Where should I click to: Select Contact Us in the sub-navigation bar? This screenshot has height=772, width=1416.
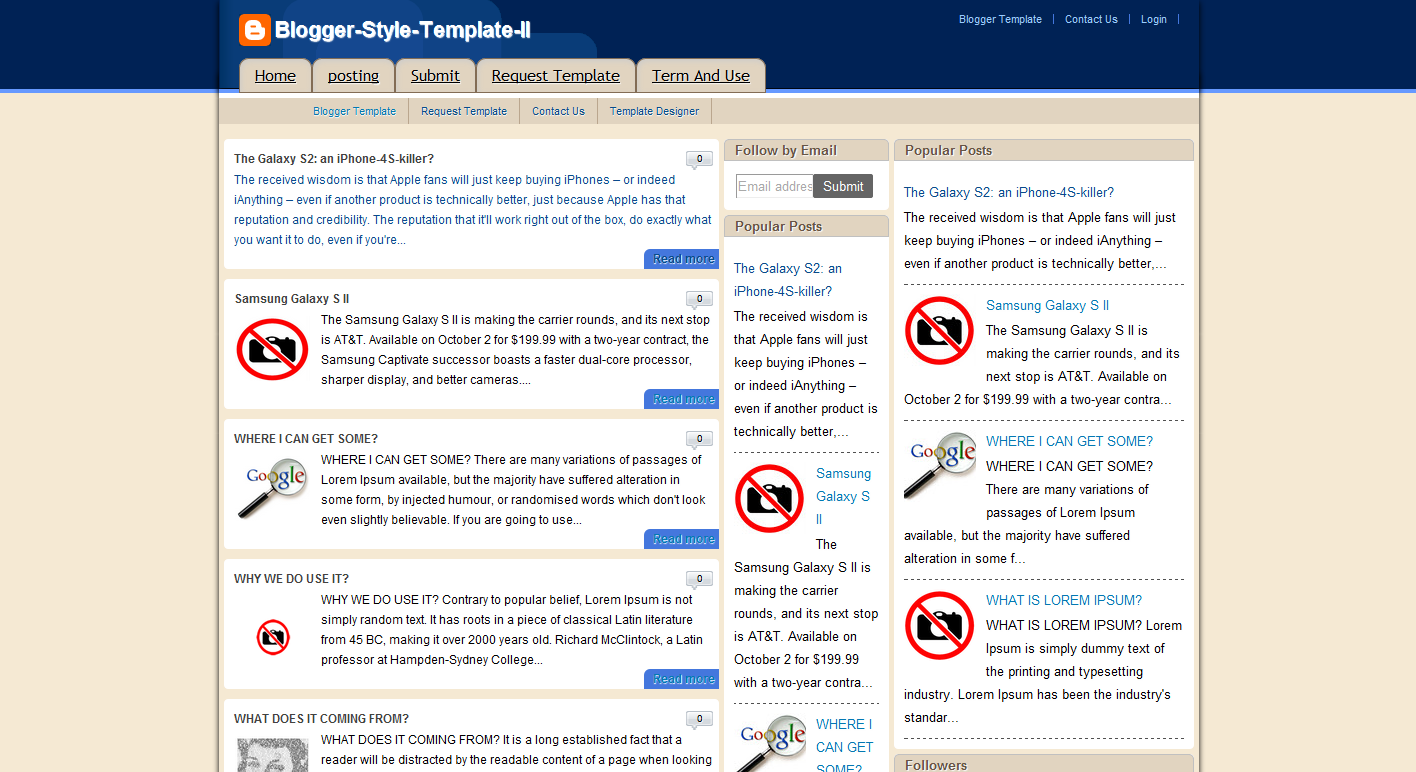click(558, 111)
